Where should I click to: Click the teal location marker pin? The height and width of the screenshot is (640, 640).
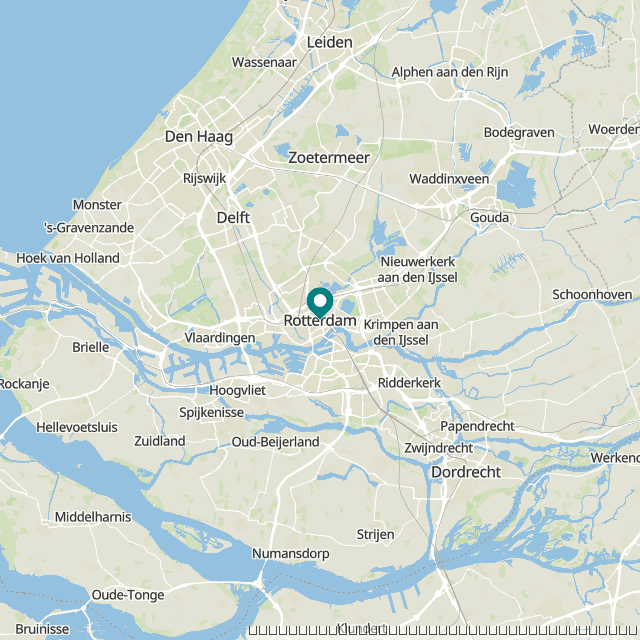click(x=320, y=302)
